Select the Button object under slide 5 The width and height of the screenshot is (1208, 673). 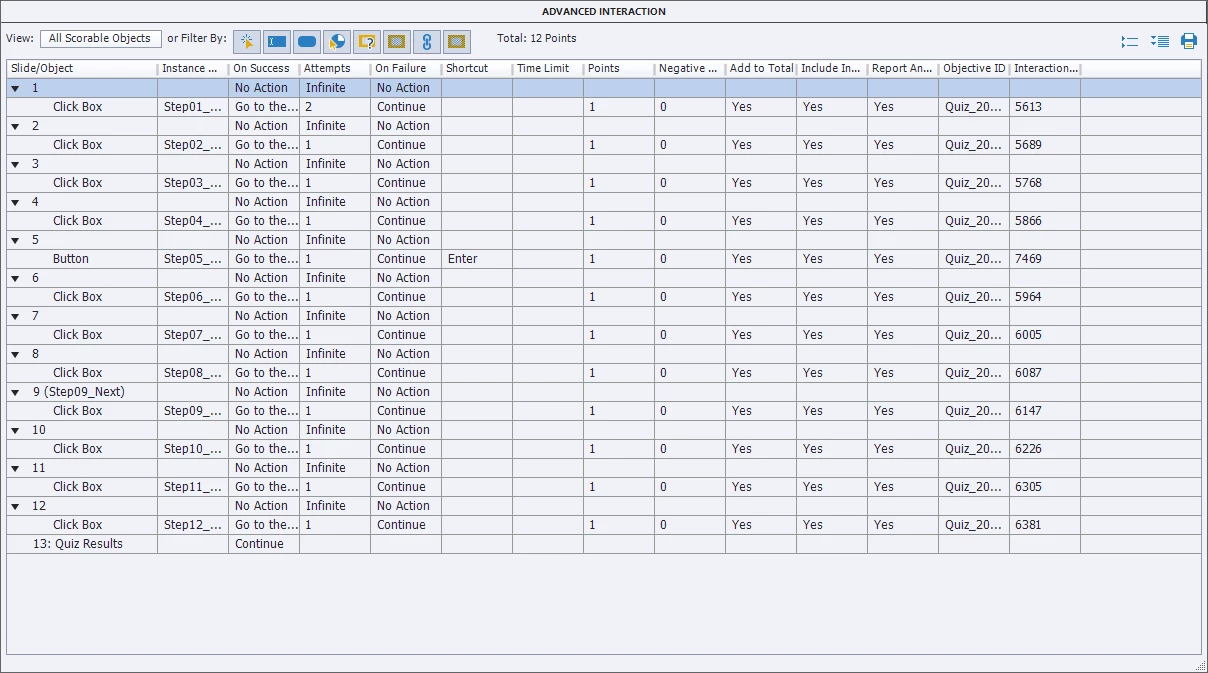pyautogui.click(x=71, y=259)
